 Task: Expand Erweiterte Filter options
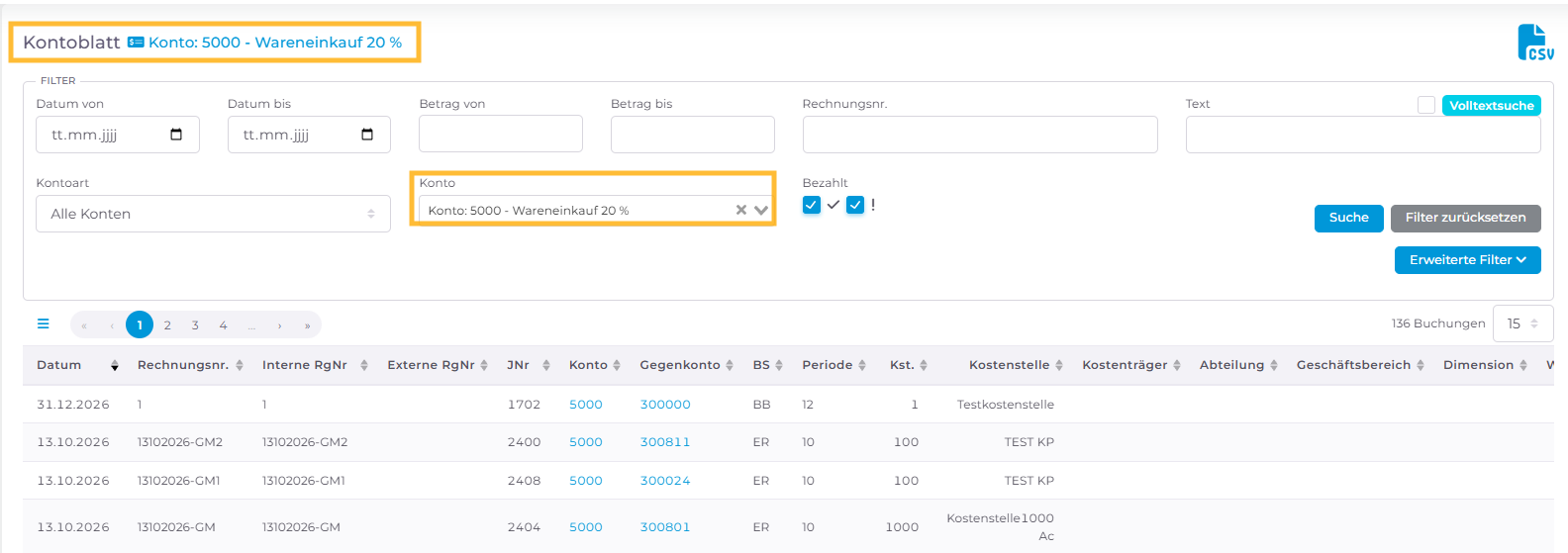(1467, 260)
